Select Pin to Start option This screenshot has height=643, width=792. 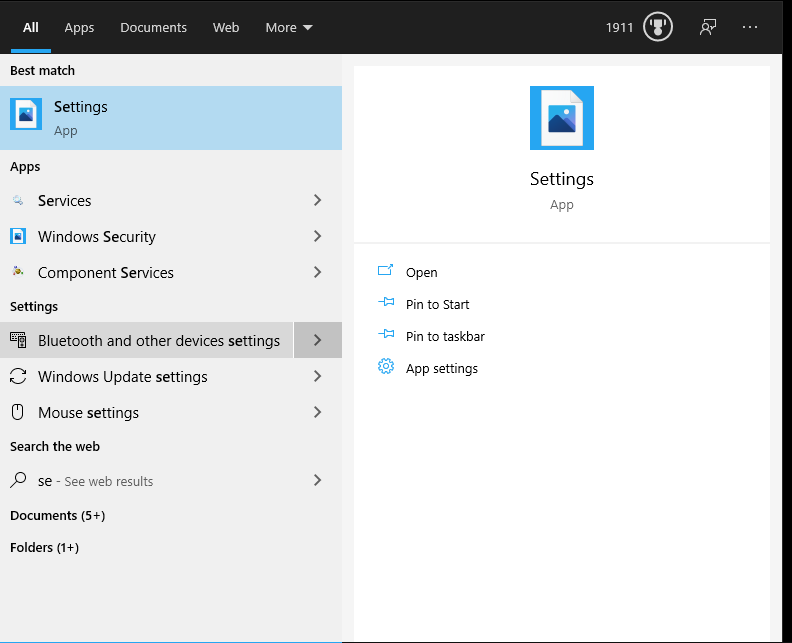point(437,304)
